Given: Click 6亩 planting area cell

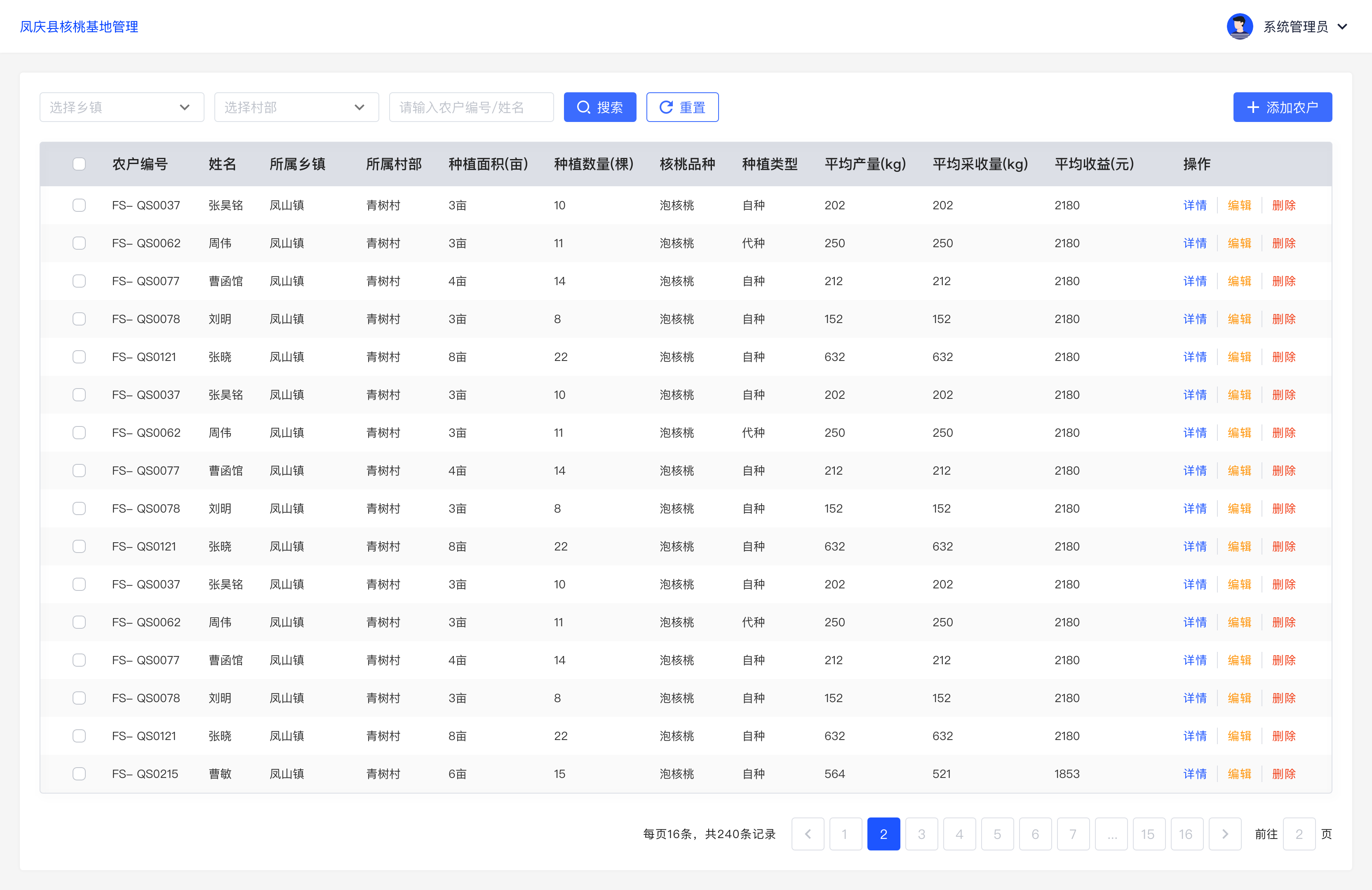Looking at the screenshot, I should (457, 774).
